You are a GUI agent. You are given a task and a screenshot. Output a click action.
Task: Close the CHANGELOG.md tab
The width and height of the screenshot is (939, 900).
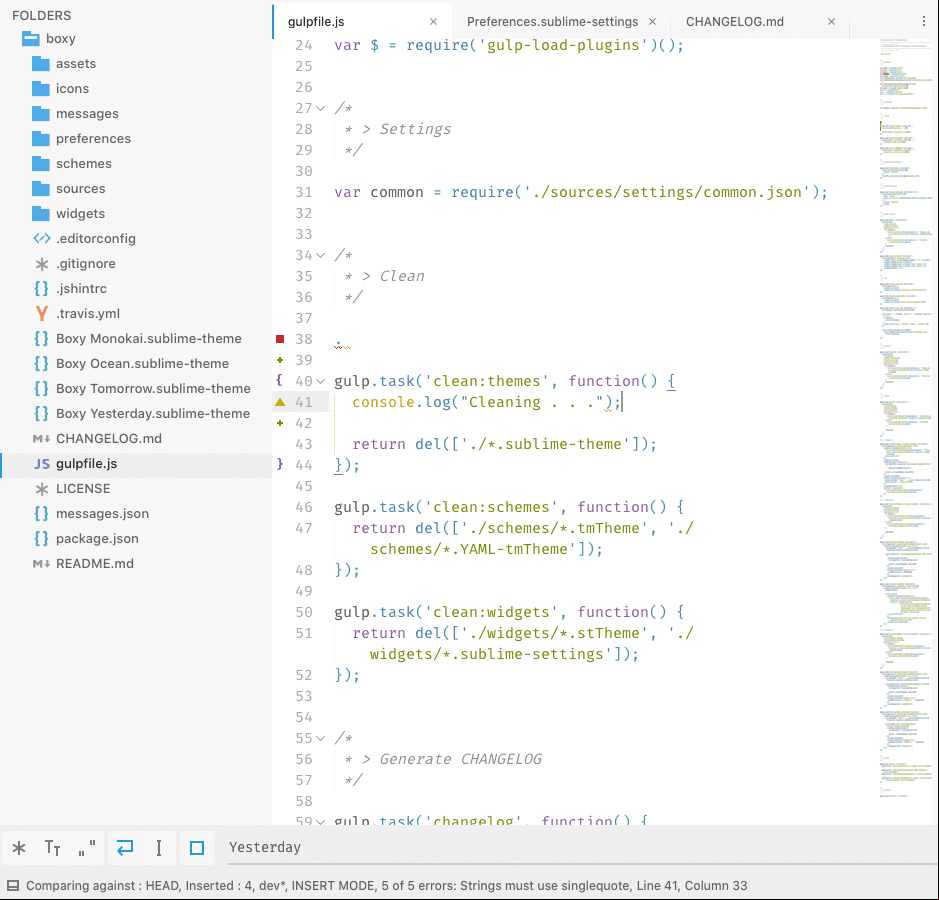click(x=831, y=22)
